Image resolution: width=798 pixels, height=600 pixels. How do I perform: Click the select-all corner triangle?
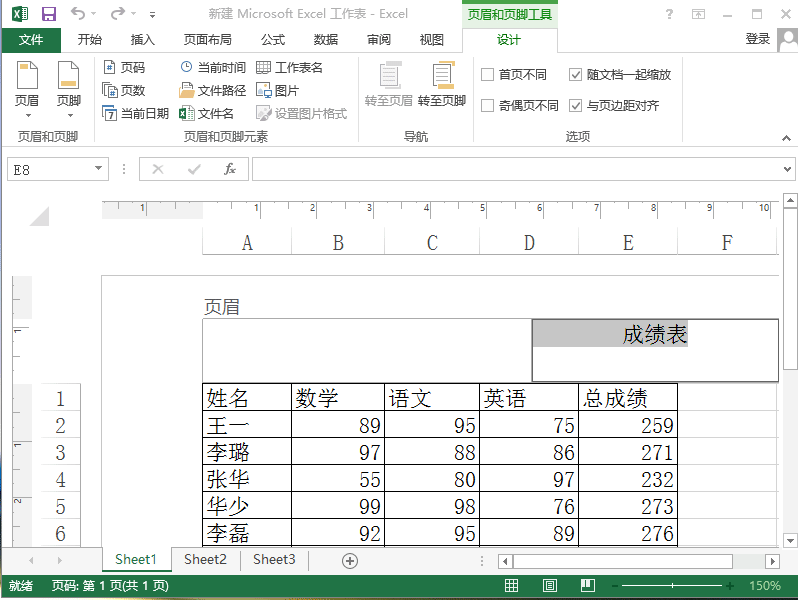(39, 216)
